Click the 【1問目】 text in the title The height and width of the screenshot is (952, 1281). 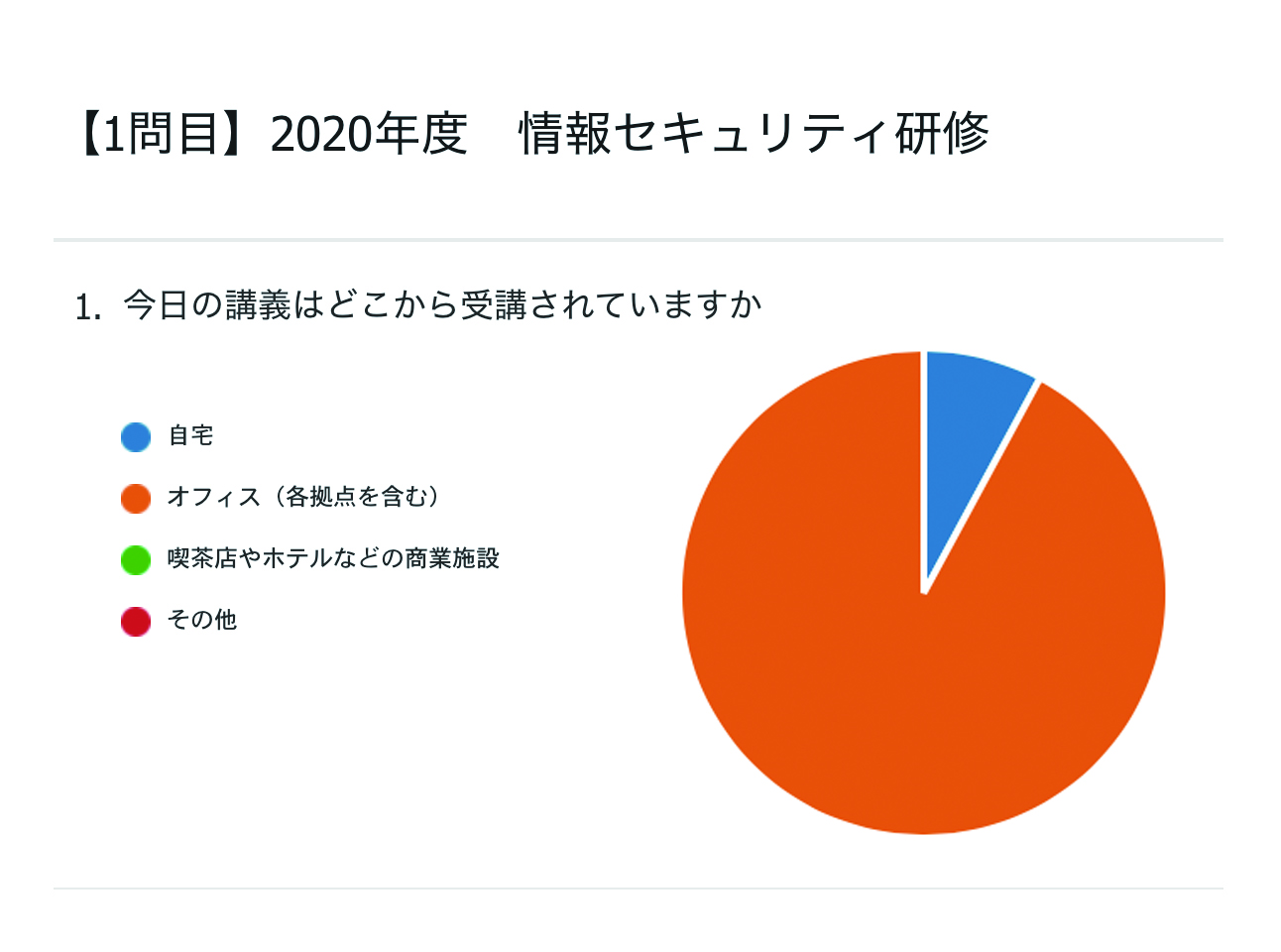pyautogui.click(x=159, y=134)
